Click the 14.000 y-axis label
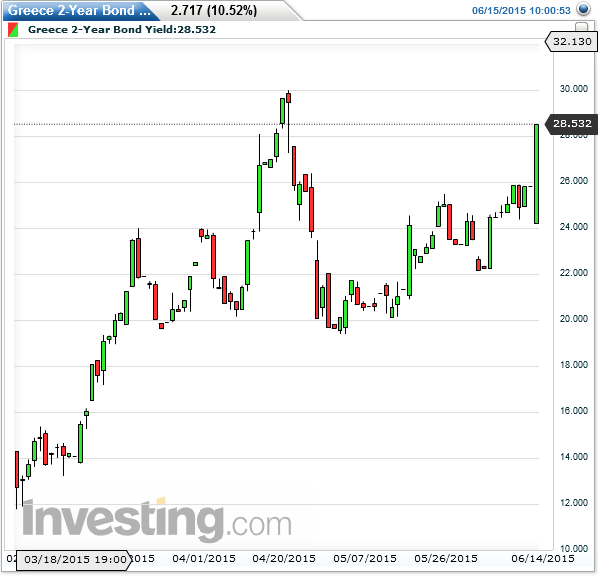Image resolution: width=600 pixels, height=576 pixels. point(573,457)
